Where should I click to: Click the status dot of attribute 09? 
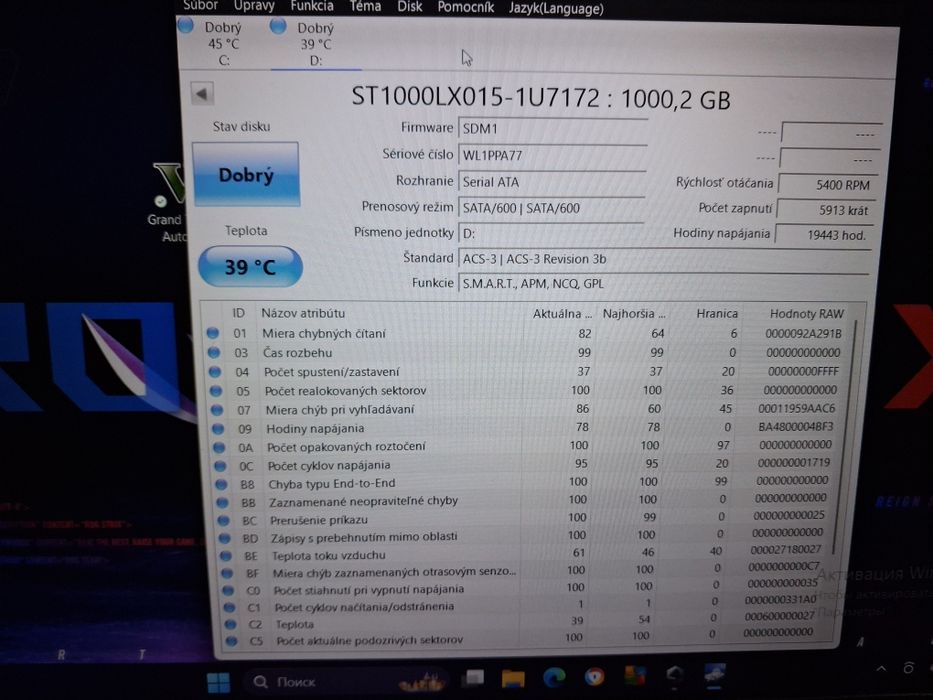218,428
